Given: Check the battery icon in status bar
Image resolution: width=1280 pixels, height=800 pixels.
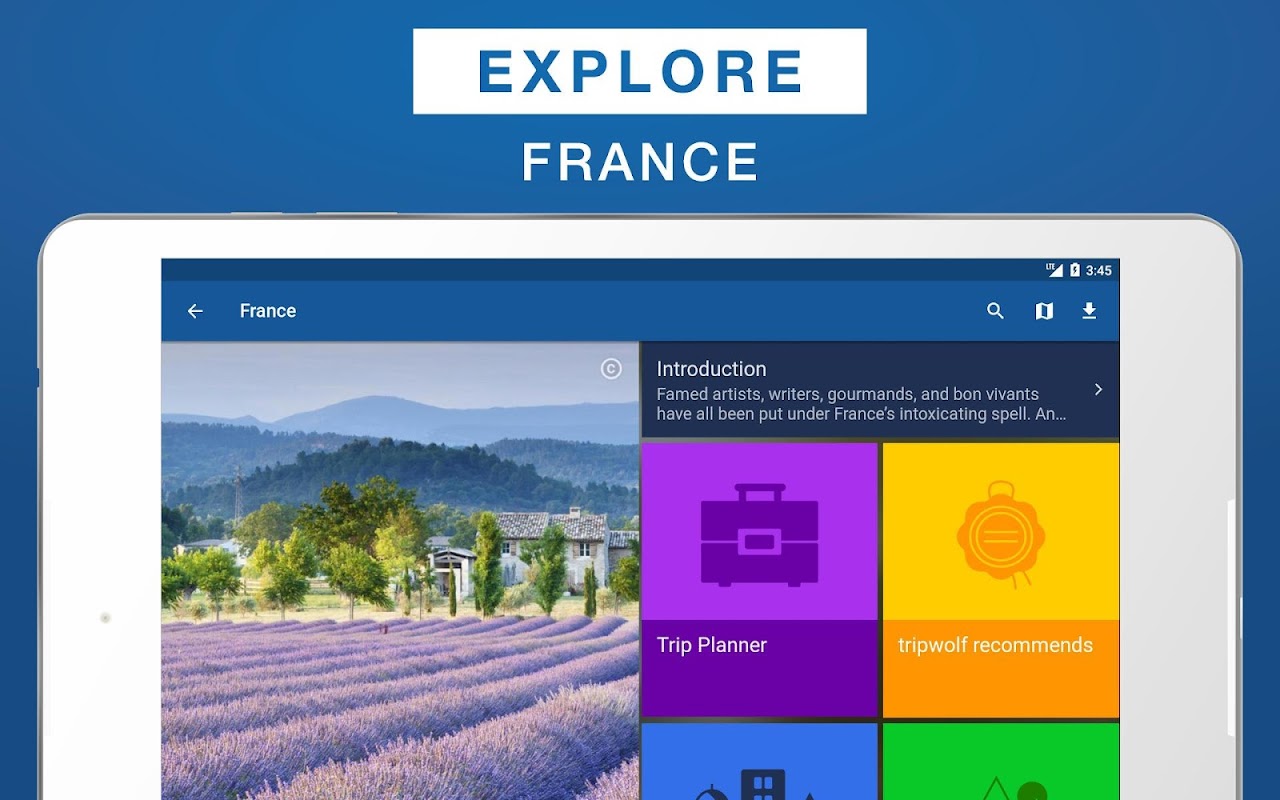Looking at the screenshot, I should (1075, 270).
